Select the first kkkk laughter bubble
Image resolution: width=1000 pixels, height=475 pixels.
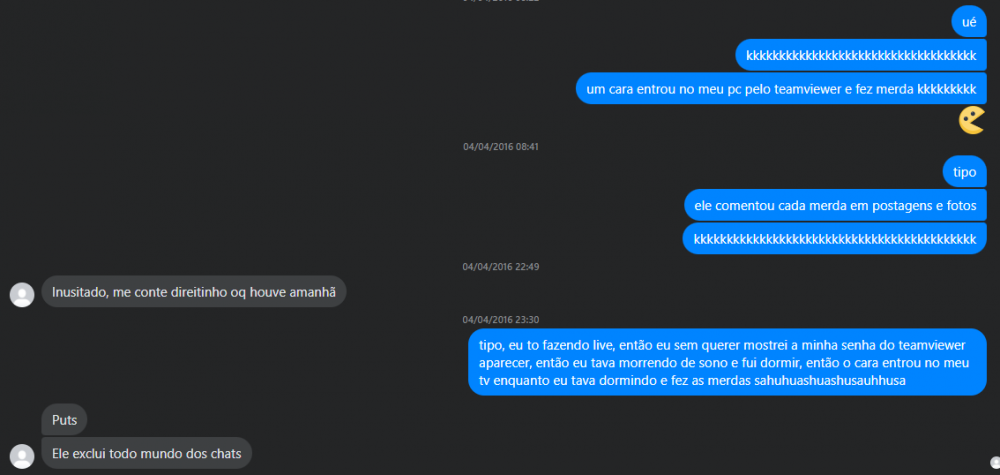pyautogui.click(x=861, y=55)
